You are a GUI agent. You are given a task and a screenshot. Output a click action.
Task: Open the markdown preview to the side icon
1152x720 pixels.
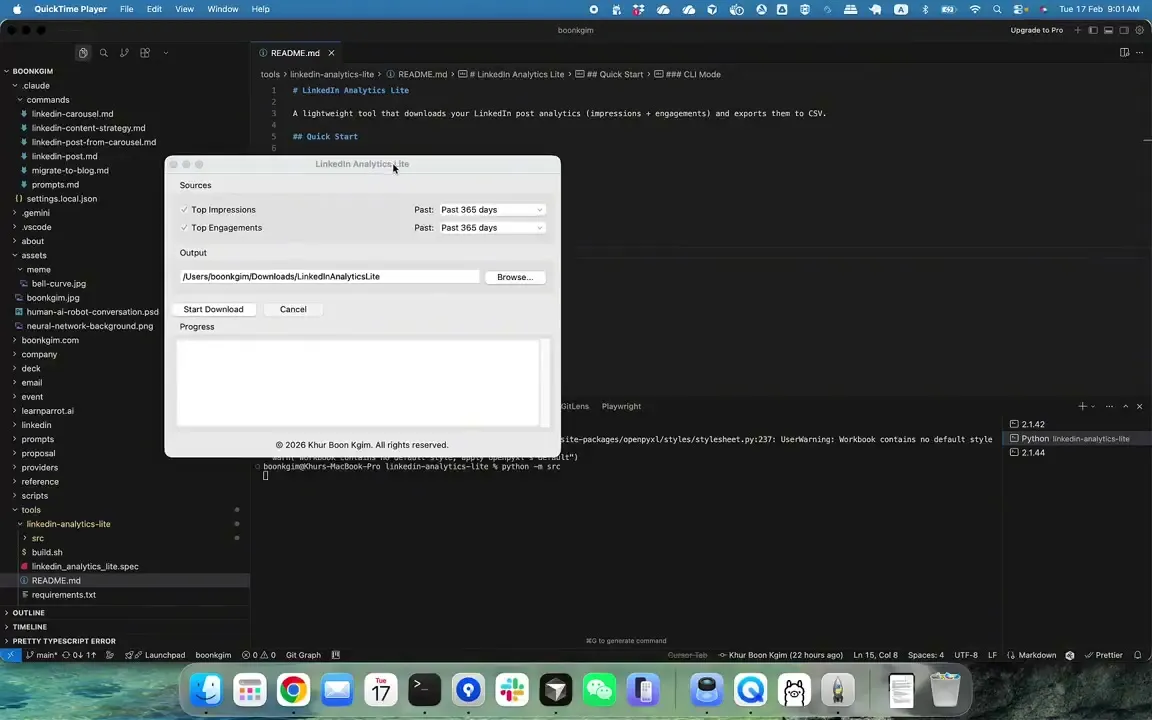click(1124, 53)
